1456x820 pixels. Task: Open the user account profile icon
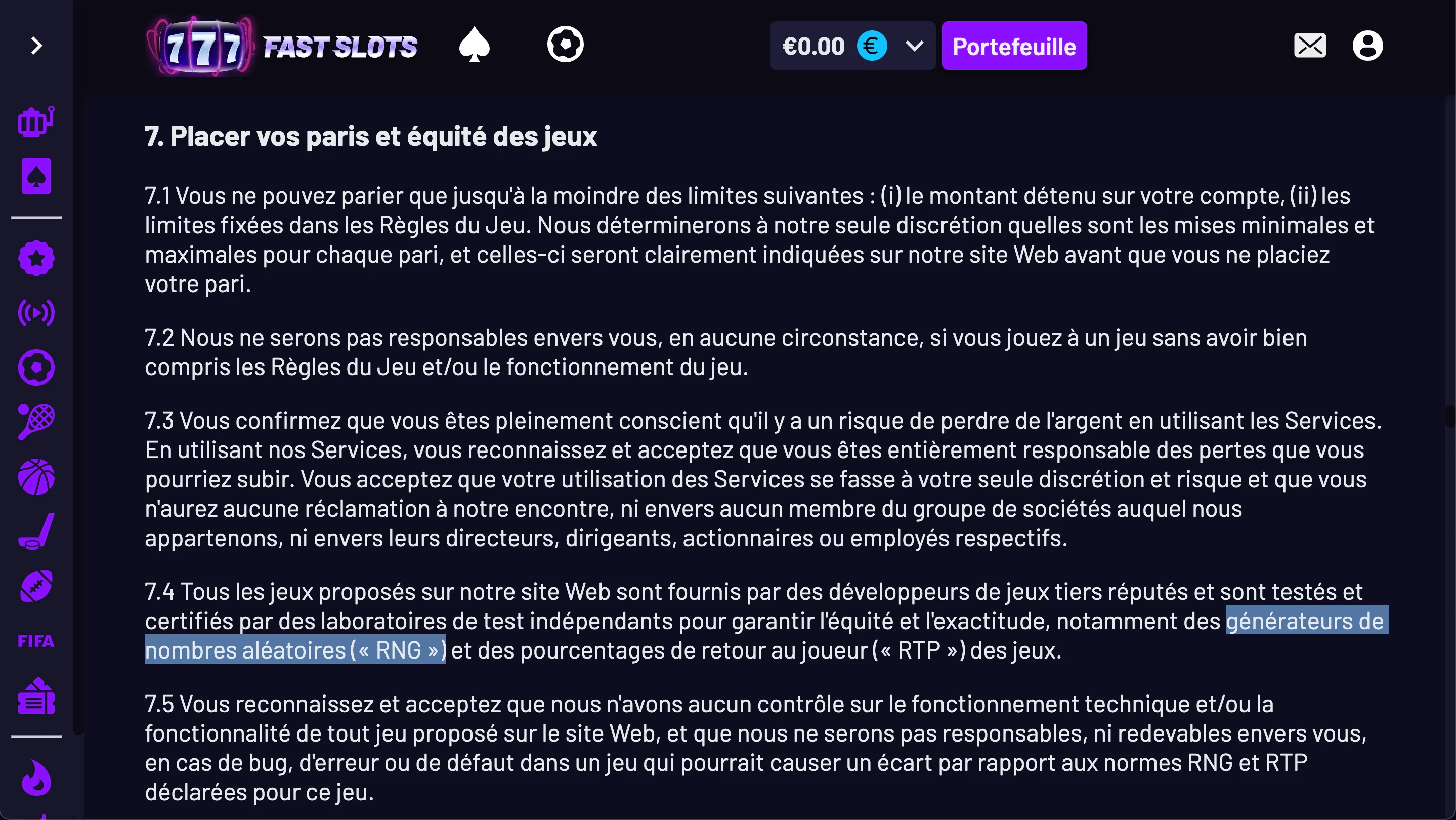point(1367,46)
